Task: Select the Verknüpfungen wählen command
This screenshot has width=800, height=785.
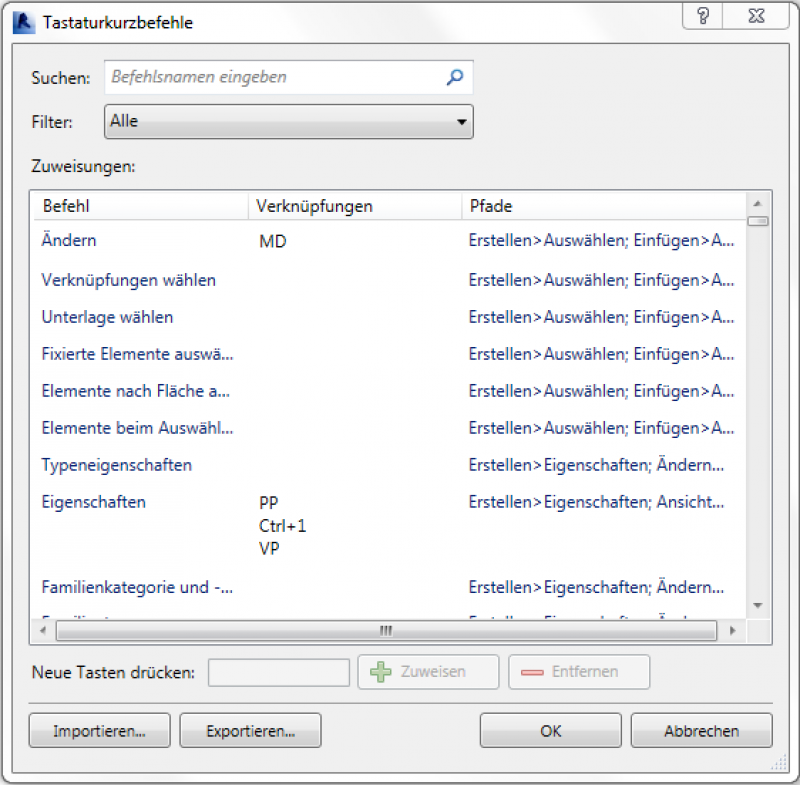Action: pyautogui.click(x=128, y=280)
